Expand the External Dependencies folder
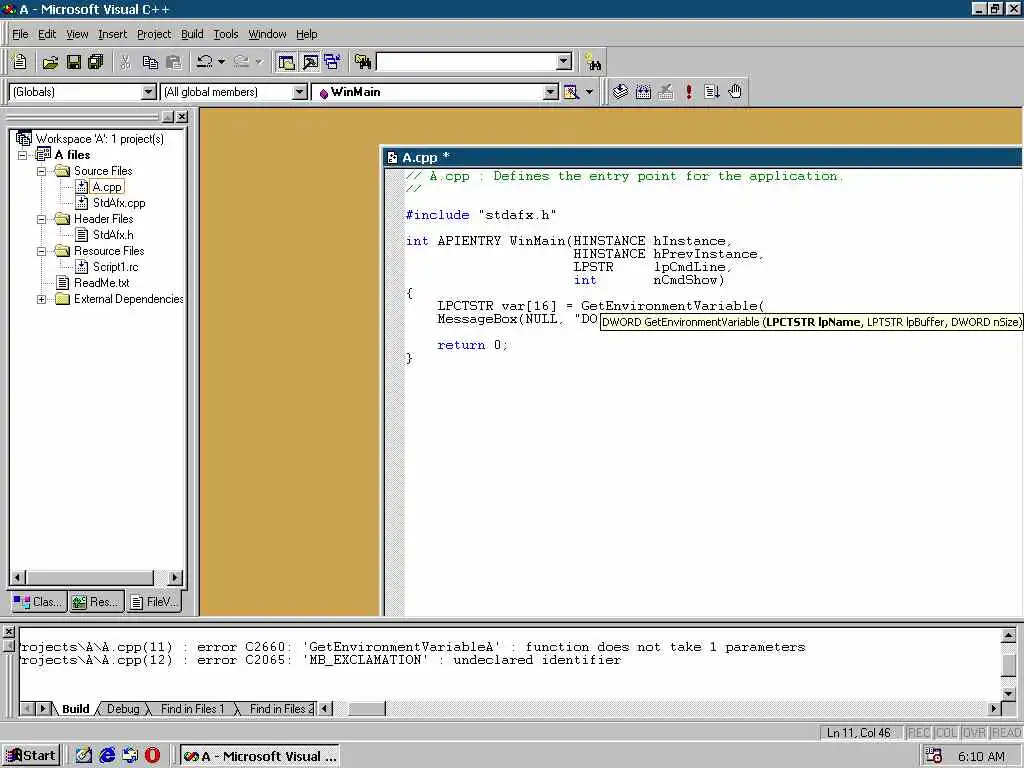This screenshot has width=1024, height=768. coord(41,299)
